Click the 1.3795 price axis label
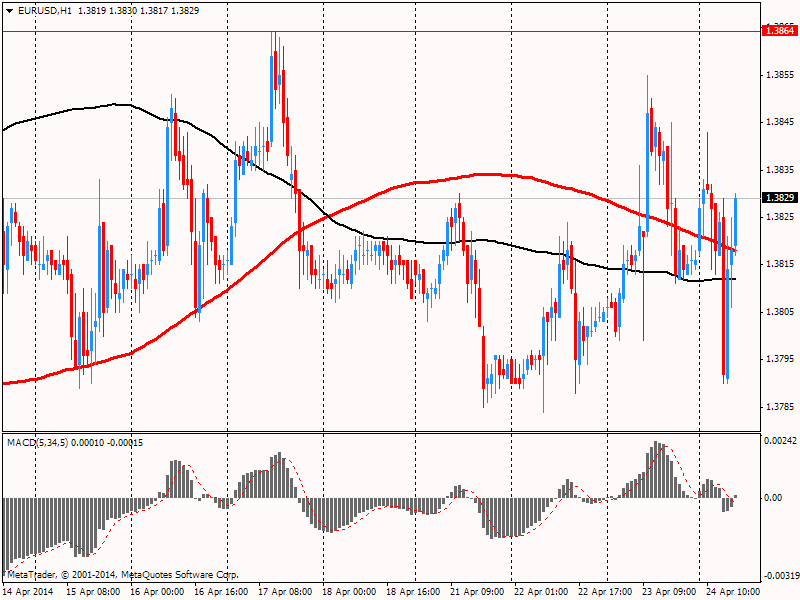The height and width of the screenshot is (600, 800). [779, 359]
